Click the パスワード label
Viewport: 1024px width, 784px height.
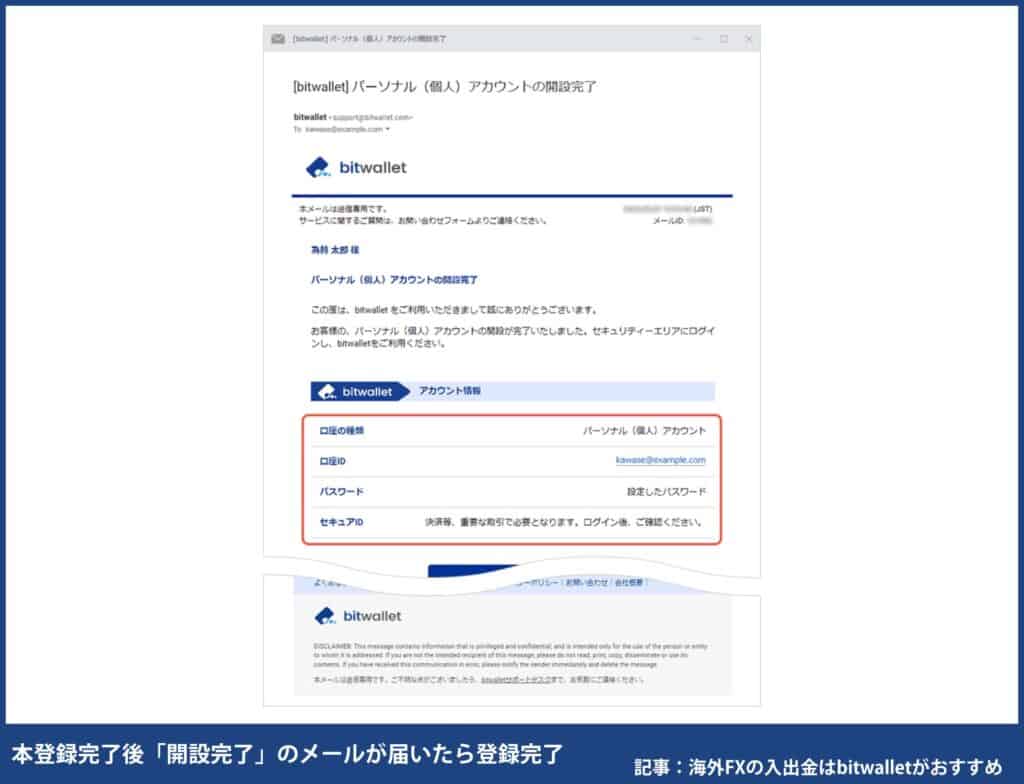(x=341, y=491)
